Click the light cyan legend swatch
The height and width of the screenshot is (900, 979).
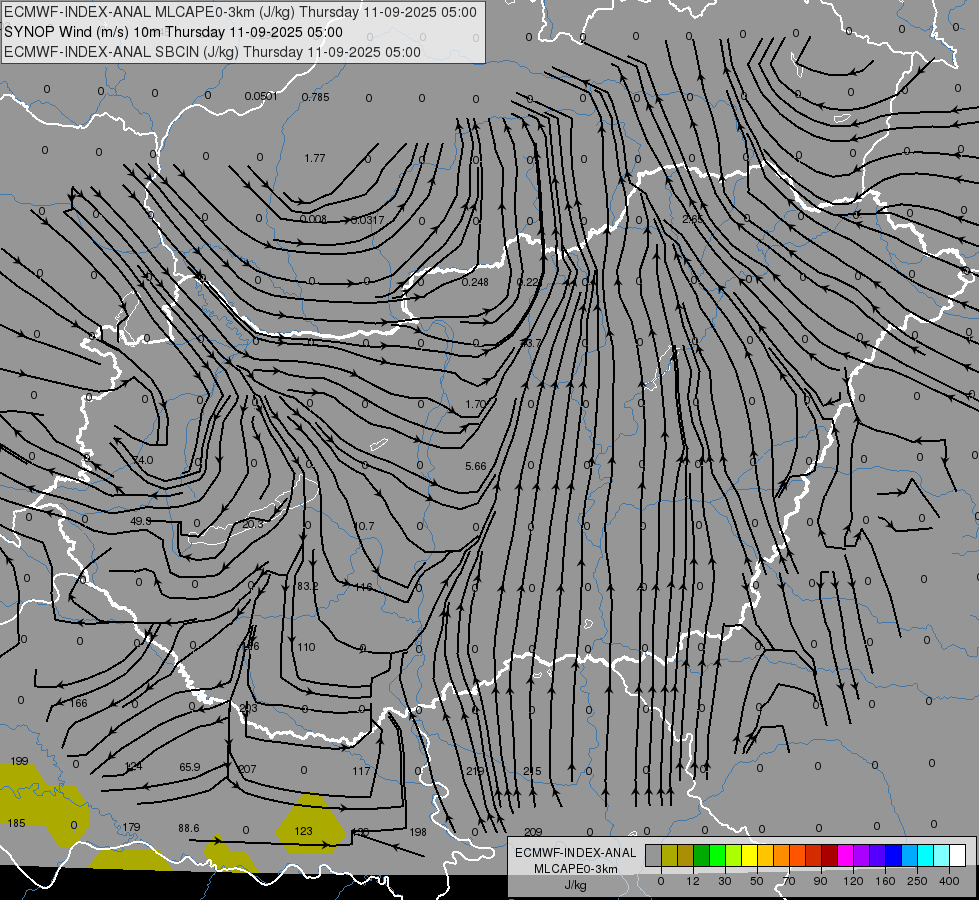coord(942,855)
